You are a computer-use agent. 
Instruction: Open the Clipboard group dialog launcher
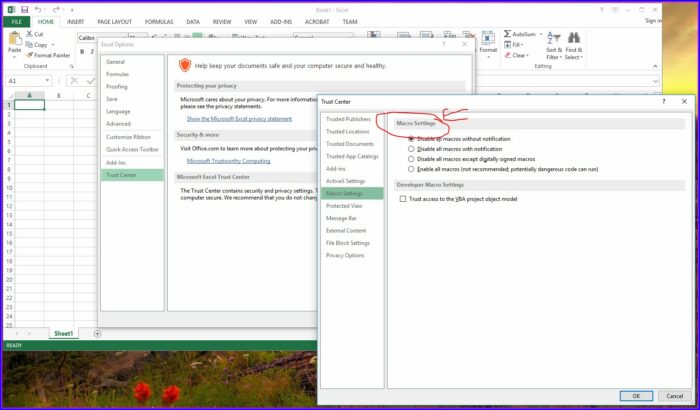(x=71, y=66)
